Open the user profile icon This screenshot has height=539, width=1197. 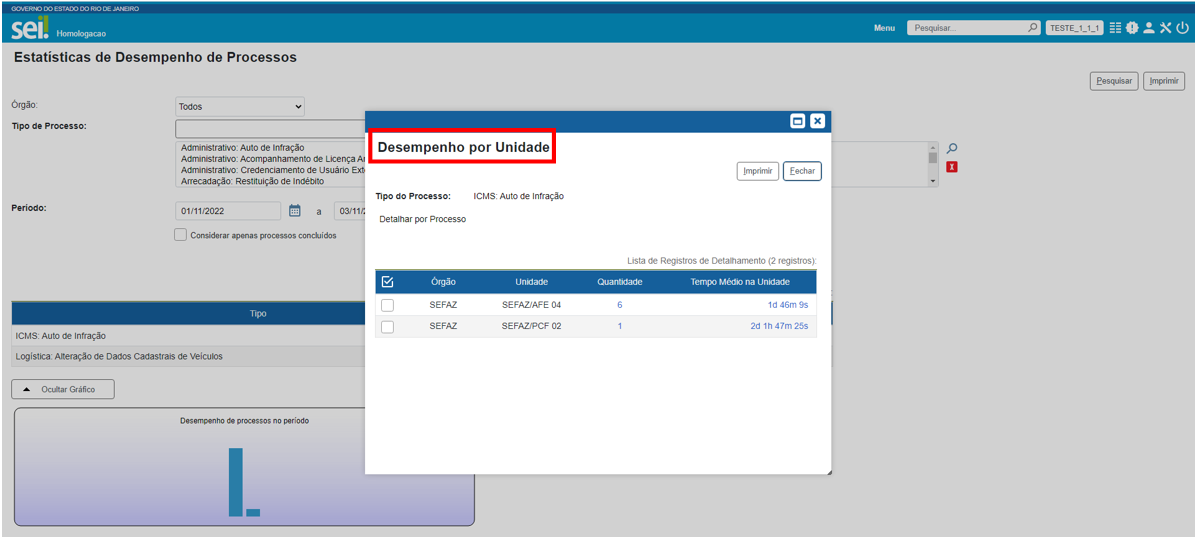1149,28
